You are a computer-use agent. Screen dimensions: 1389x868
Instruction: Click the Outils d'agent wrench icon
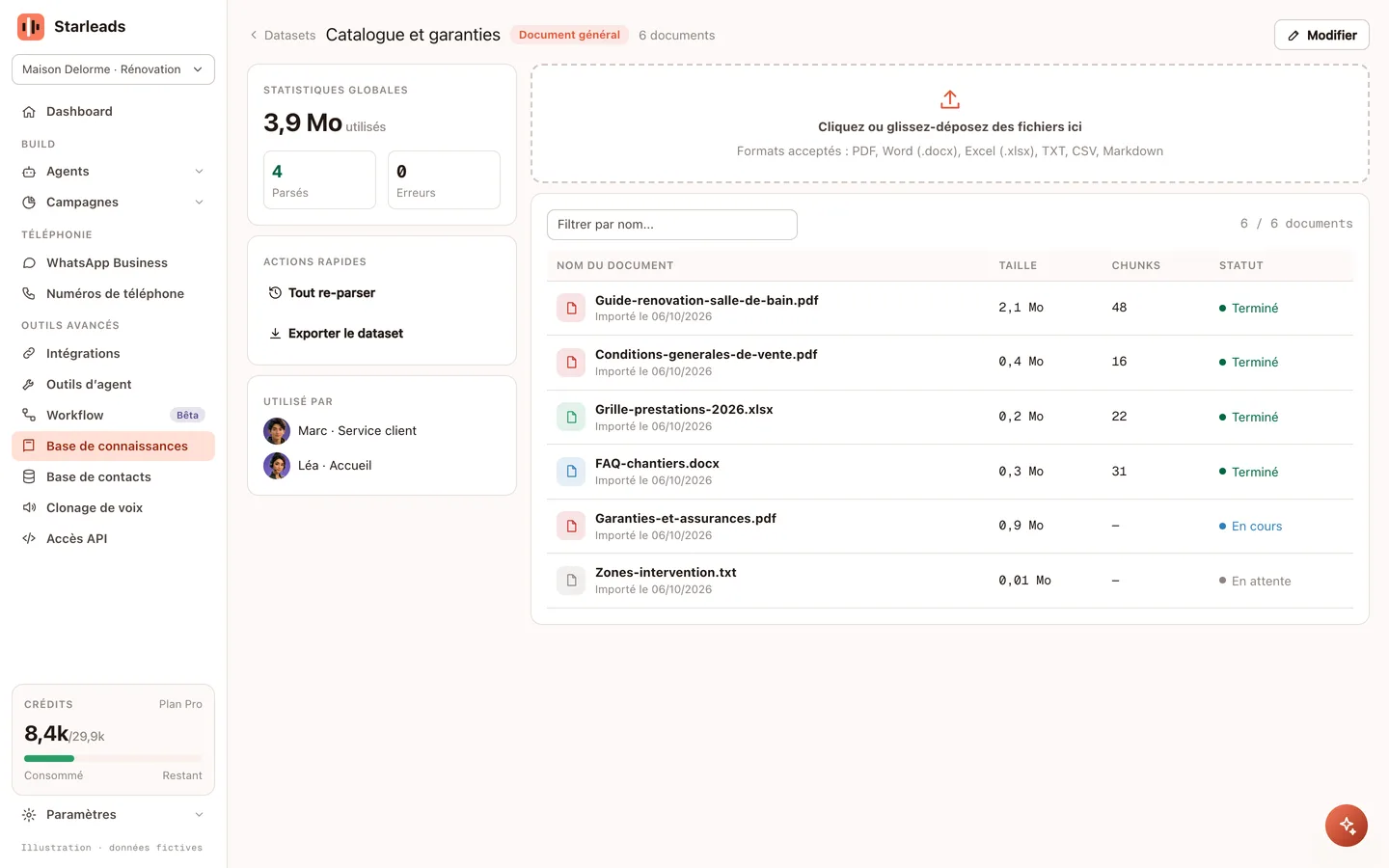(x=29, y=385)
